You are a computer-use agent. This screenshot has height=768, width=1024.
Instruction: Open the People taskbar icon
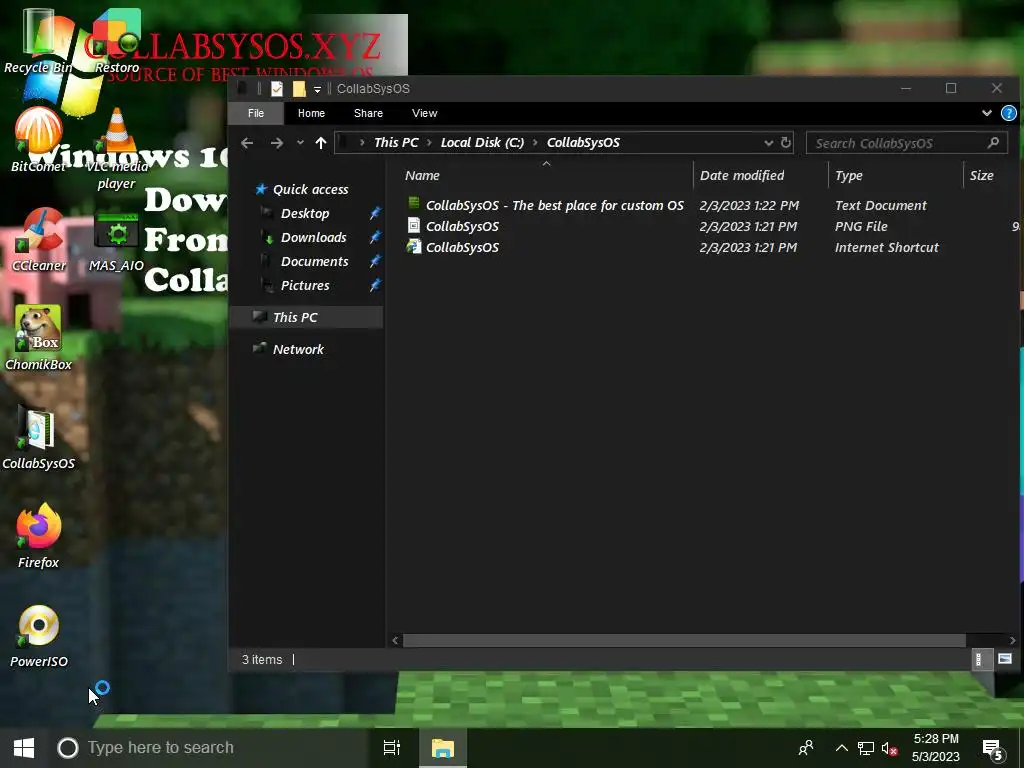tap(807, 748)
